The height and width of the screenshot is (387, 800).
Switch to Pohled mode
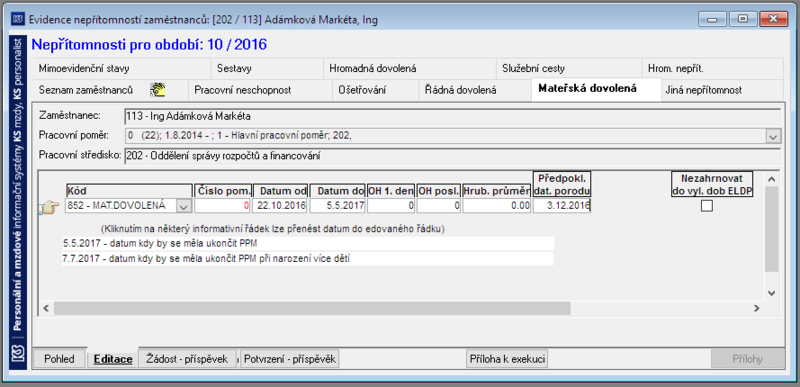(x=59, y=359)
